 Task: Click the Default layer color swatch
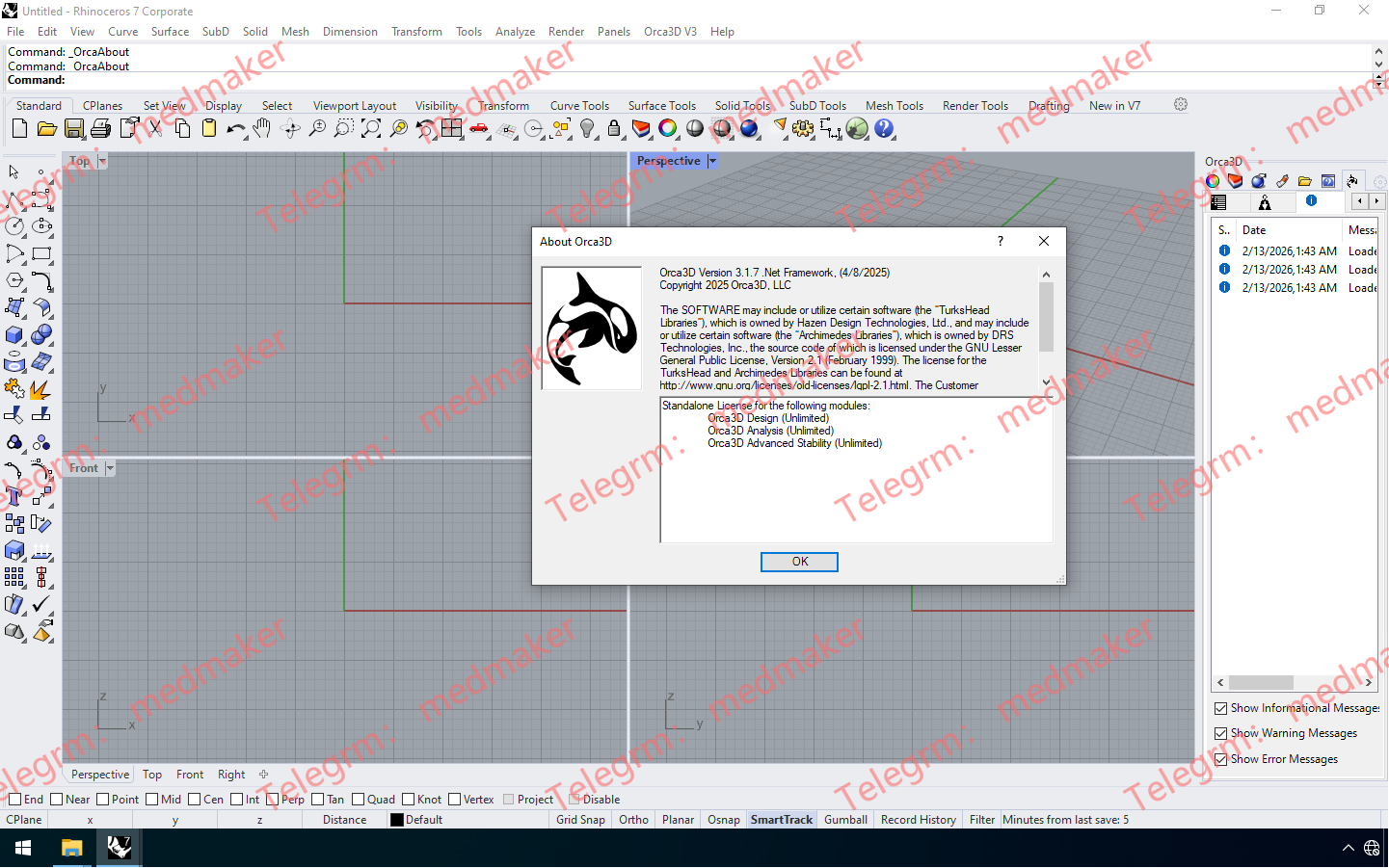point(396,820)
